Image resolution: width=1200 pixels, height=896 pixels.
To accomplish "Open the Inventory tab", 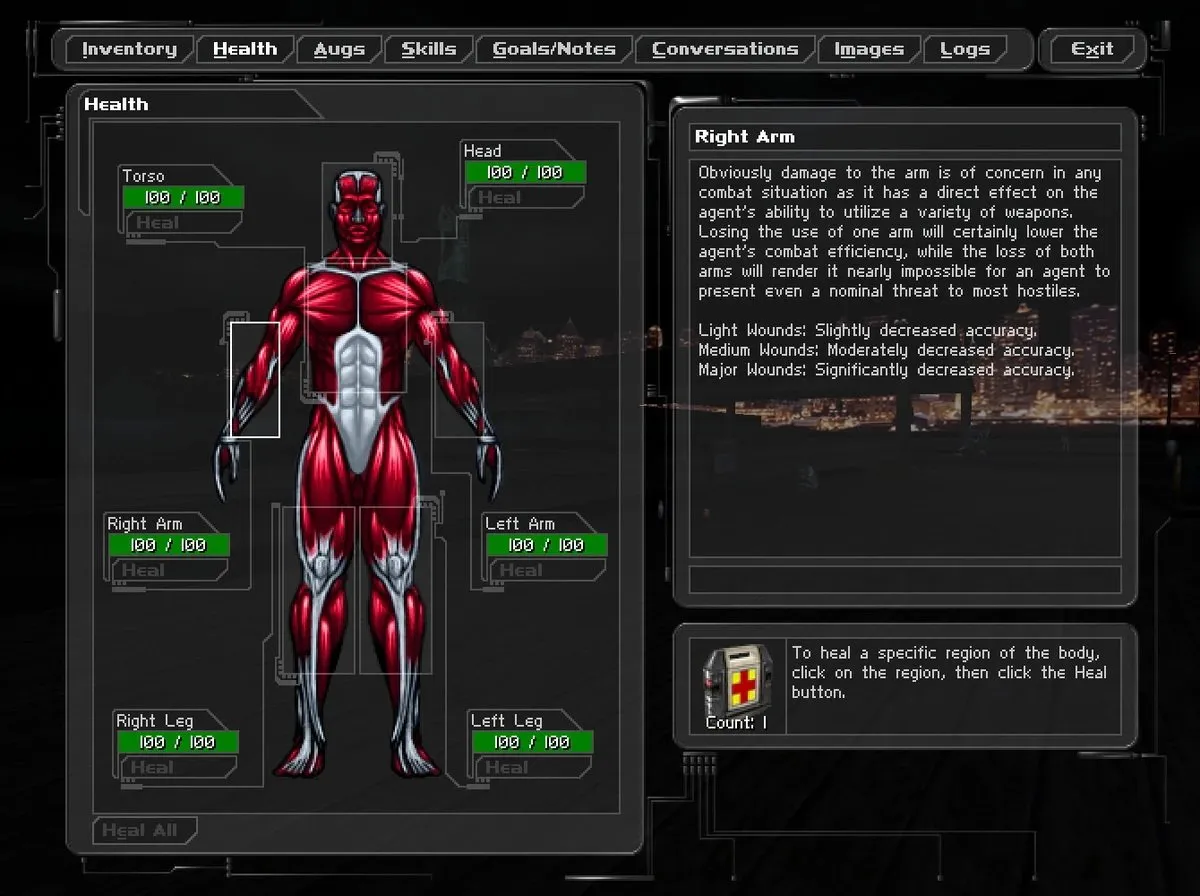I will (x=129, y=49).
